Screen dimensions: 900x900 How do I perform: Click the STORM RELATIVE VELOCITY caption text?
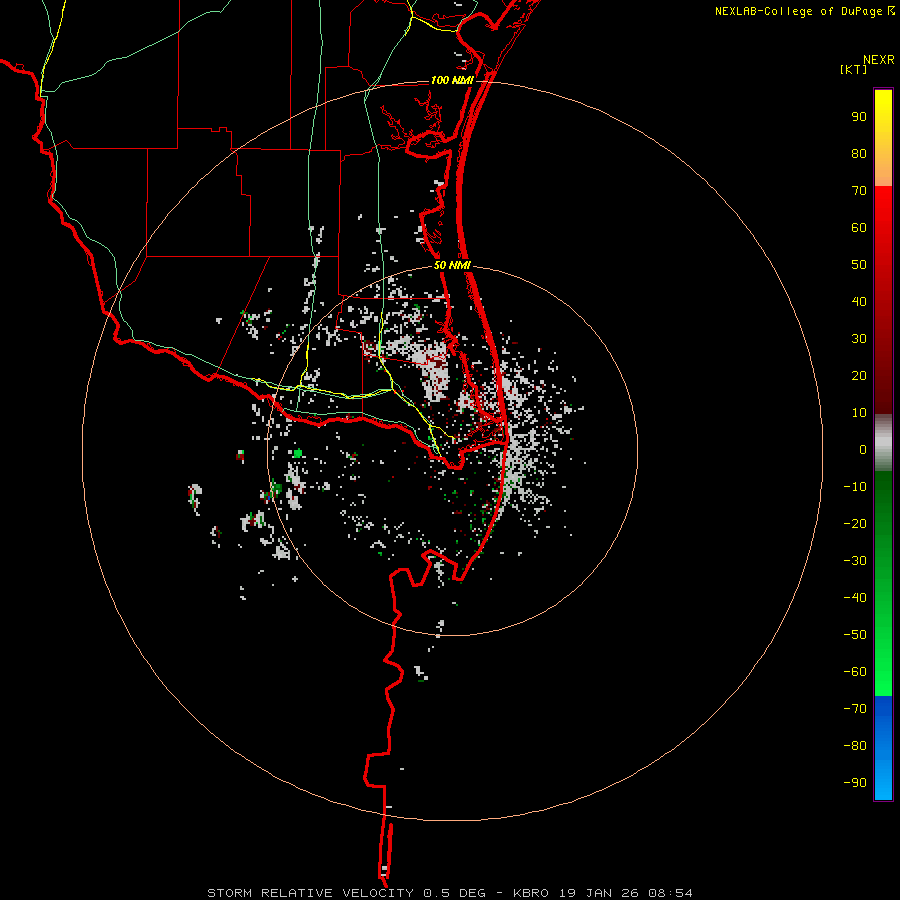click(310, 893)
